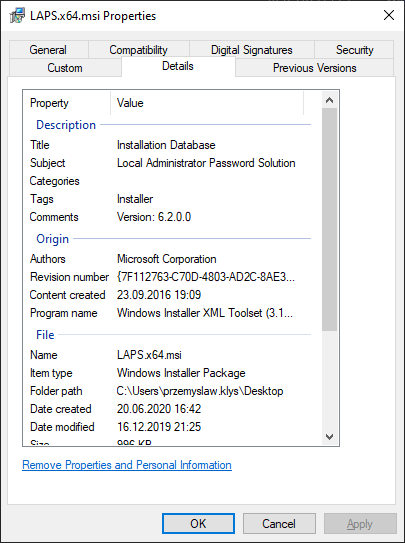Click the Title property label
The width and height of the screenshot is (405, 543).
[x=40, y=145]
